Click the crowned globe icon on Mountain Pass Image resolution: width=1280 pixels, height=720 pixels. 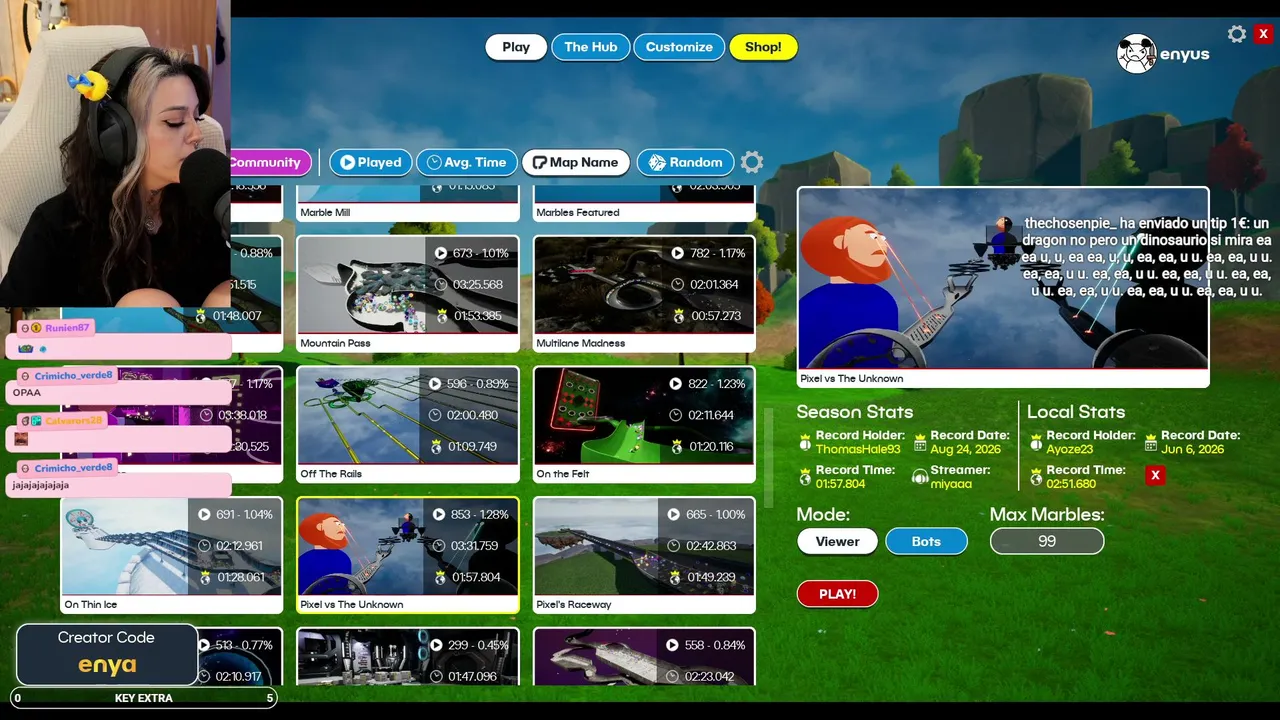(441, 316)
